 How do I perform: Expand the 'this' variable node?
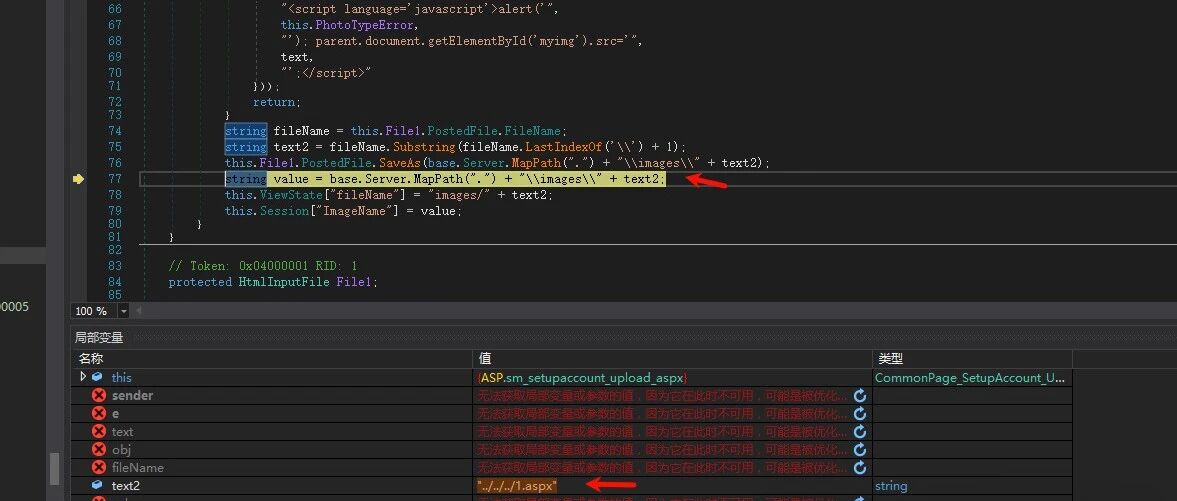tap(83, 376)
